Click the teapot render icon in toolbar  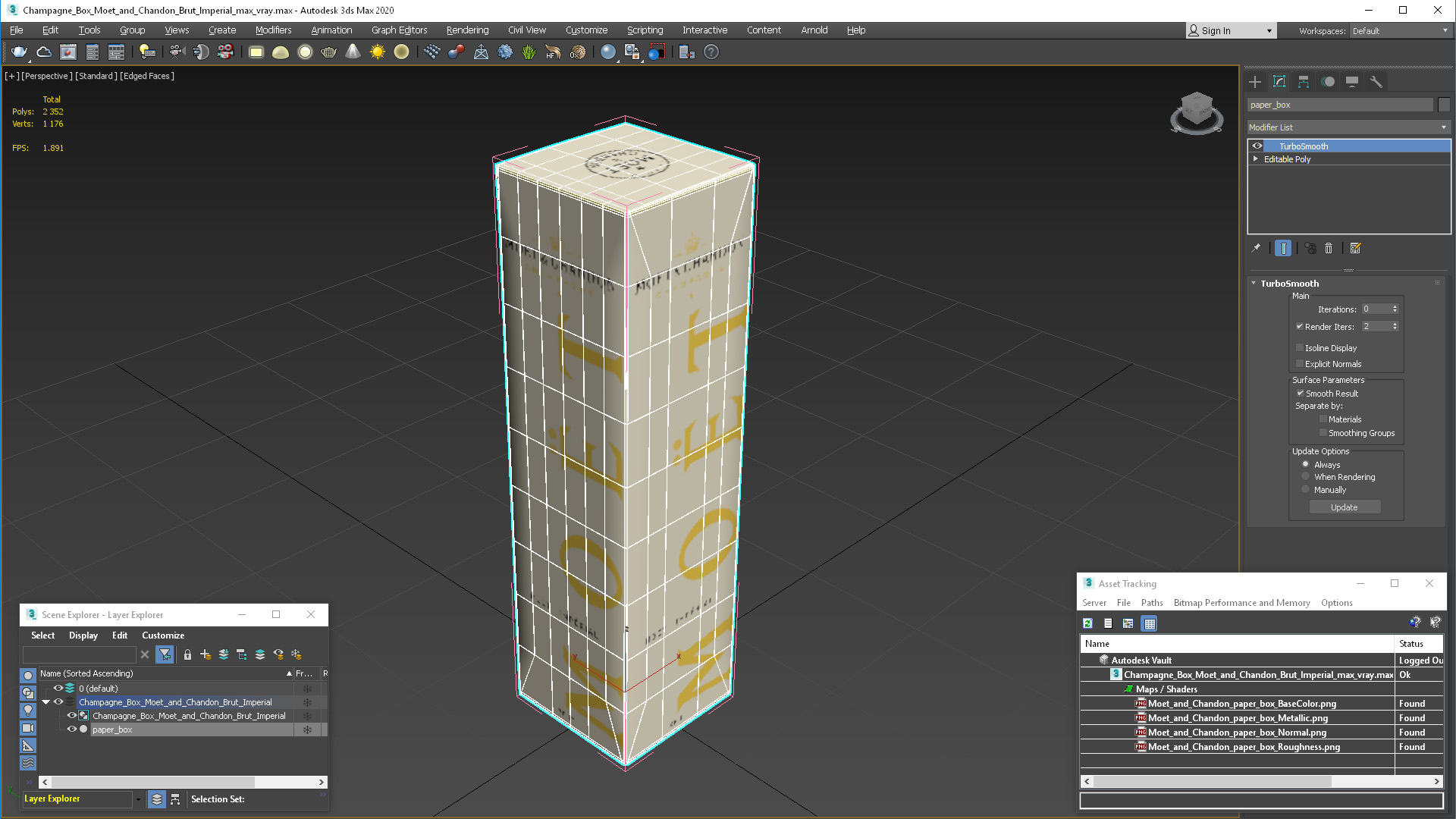(x=19, y=52)
